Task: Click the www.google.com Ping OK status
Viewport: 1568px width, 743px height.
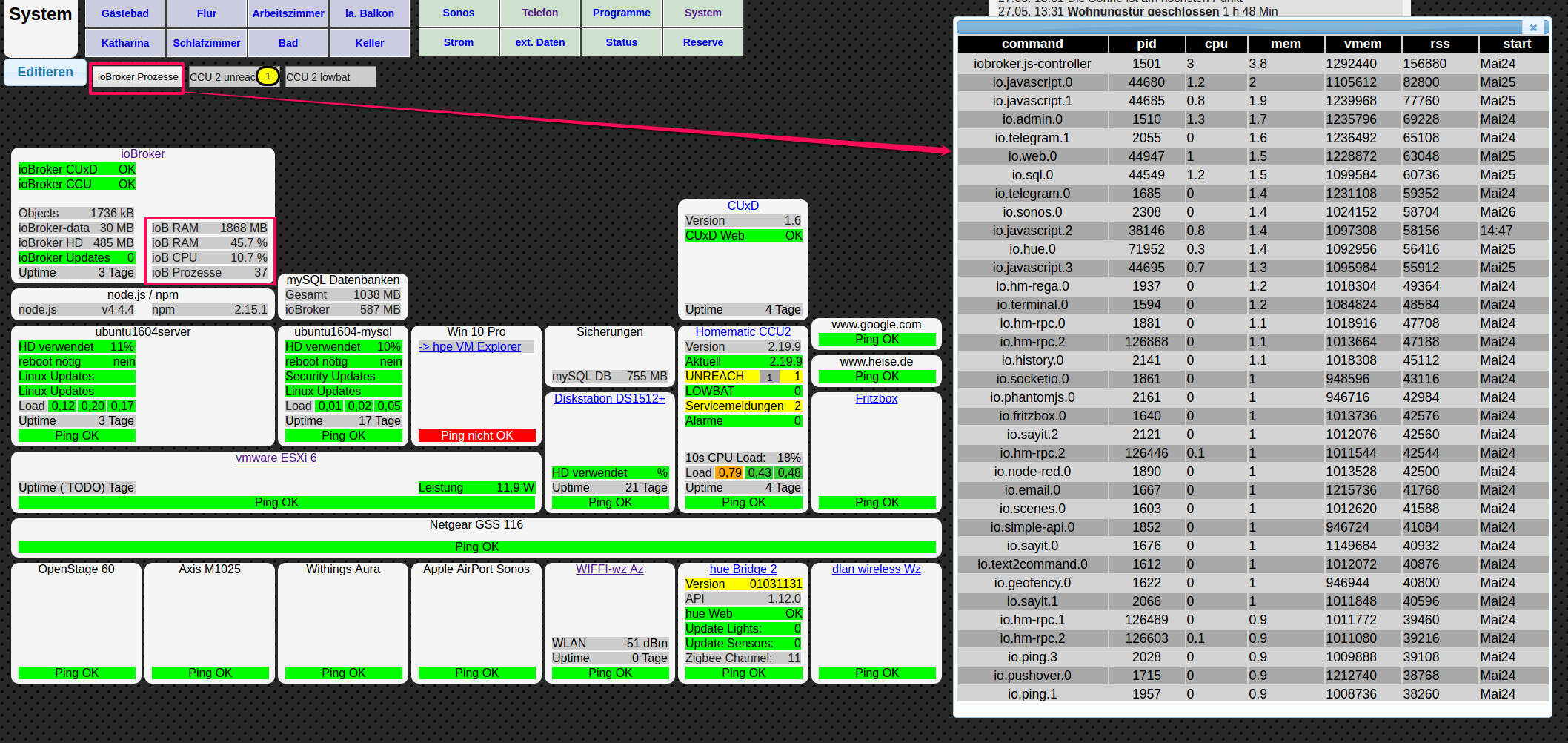Action: tap(877, 340)
